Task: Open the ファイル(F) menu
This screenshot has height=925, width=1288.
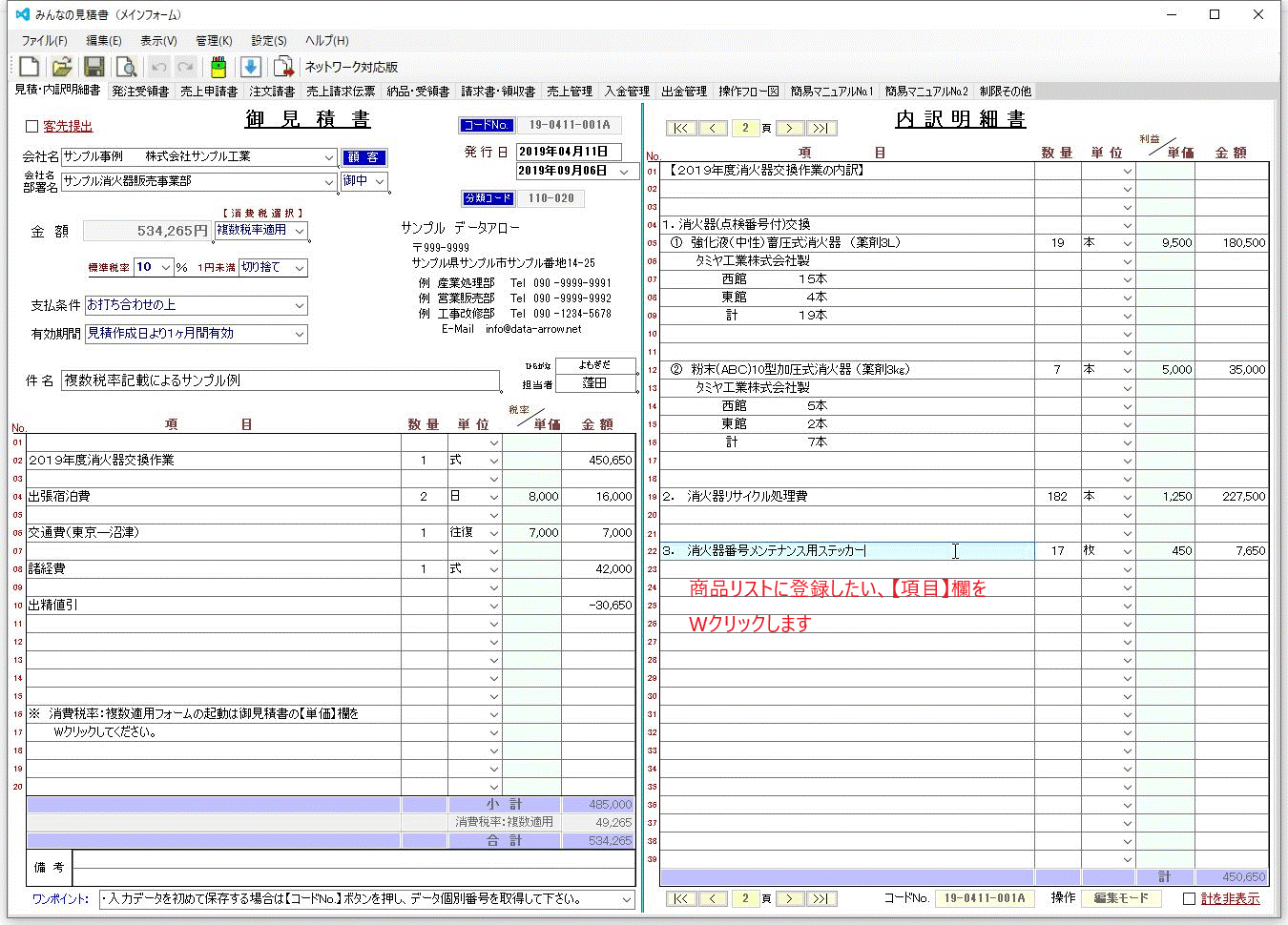Action: coord(44,41)
